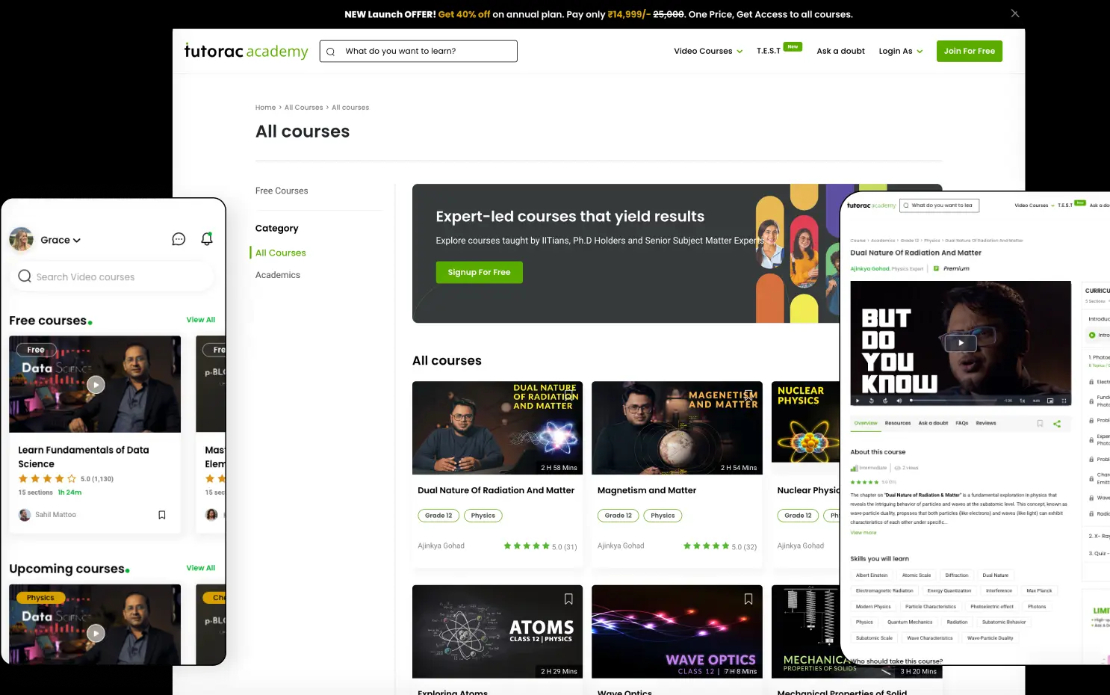Click the play icon in video control bar
The image size is (1110, 695).
click(857, 401)
